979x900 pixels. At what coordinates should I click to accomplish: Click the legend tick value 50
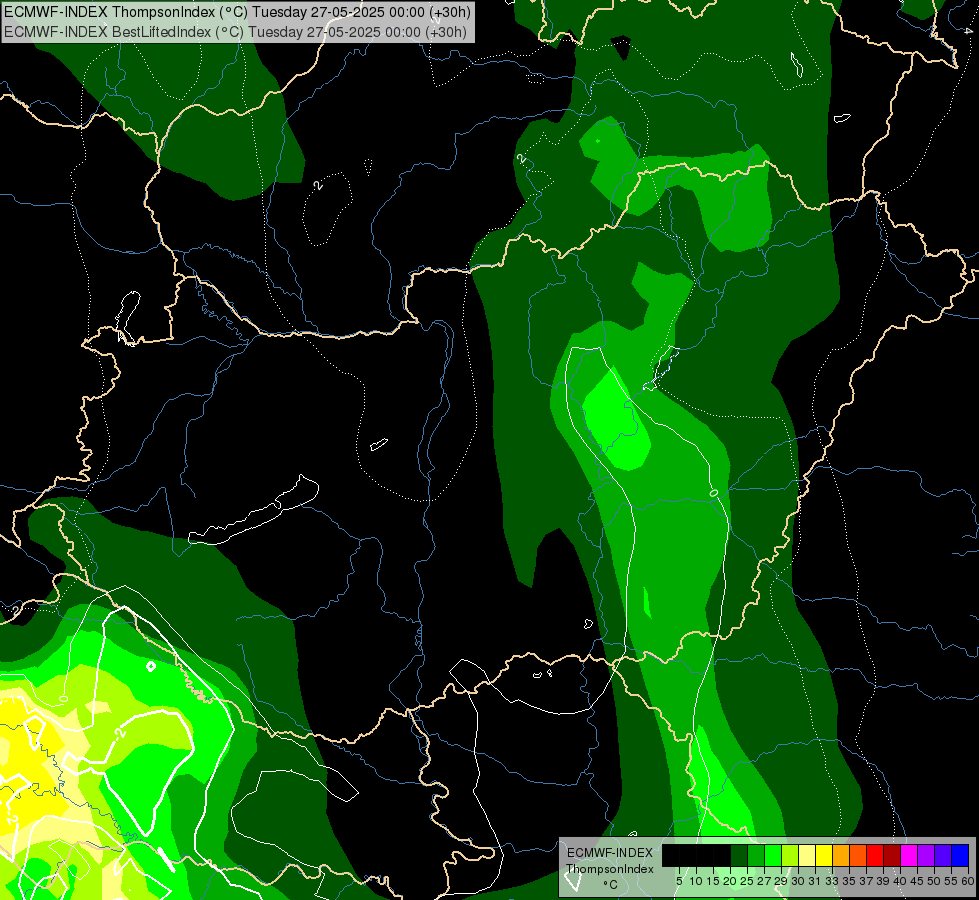(934, 881)
